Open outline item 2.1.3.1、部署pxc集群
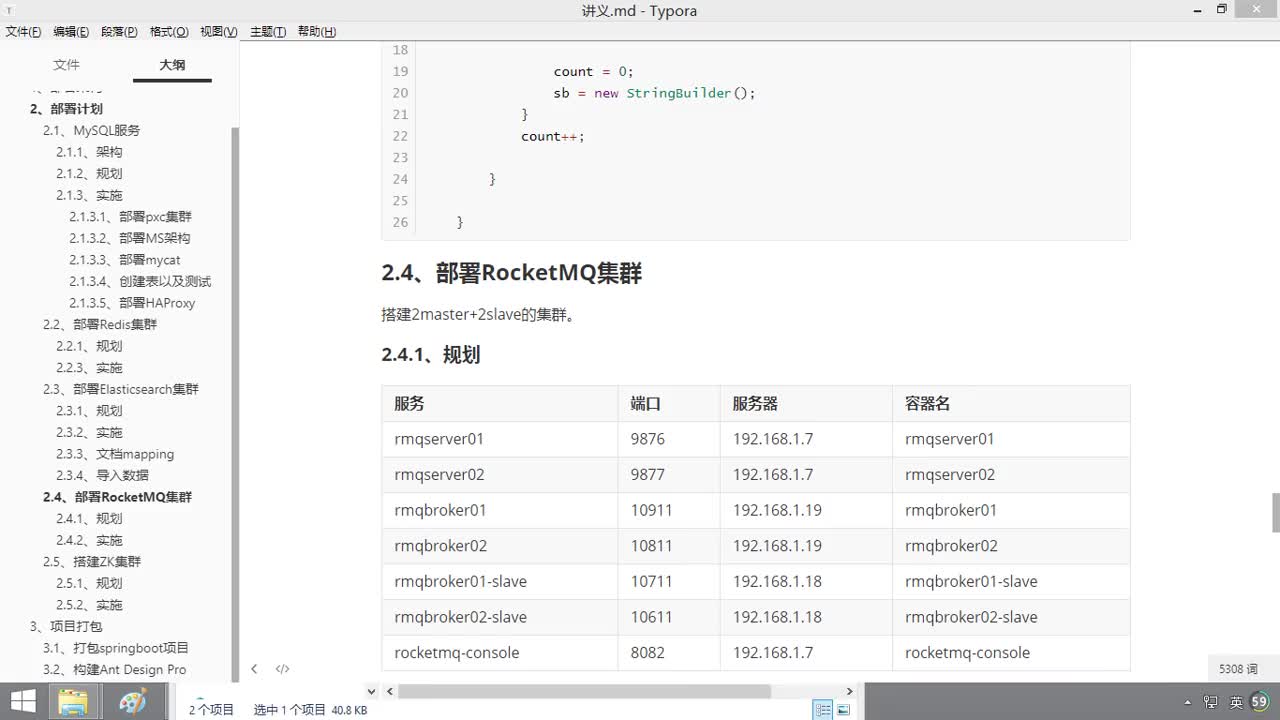The height and width of the screenshot is (720, 1280). tap(130, 217)
